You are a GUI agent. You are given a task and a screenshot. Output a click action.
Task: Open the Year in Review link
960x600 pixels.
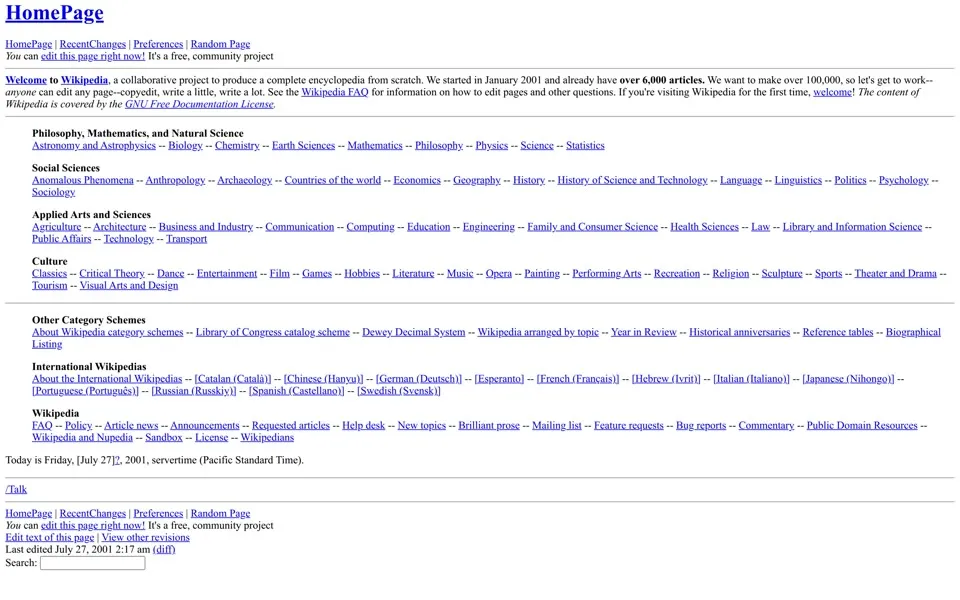[x=643, y=332]
